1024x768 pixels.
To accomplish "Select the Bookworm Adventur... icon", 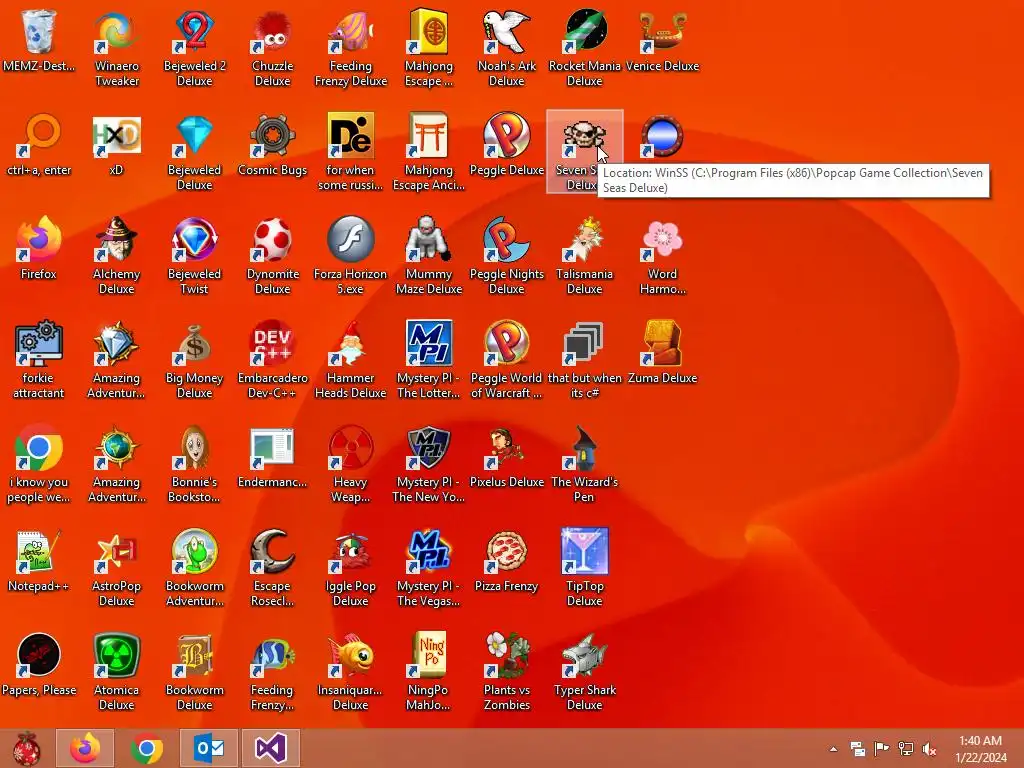I will [195, 551].
